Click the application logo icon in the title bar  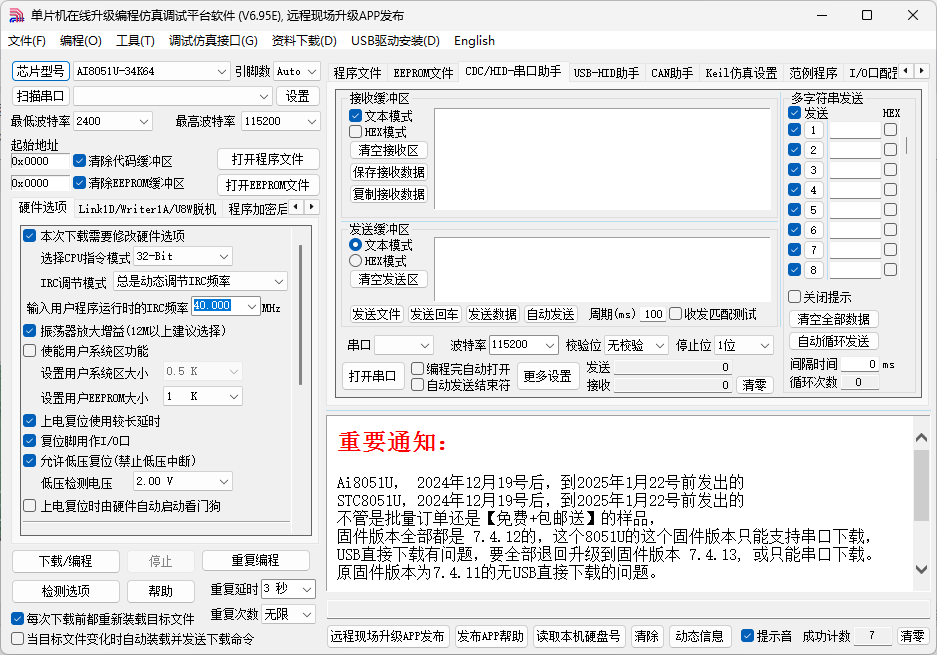click(17, 16)
